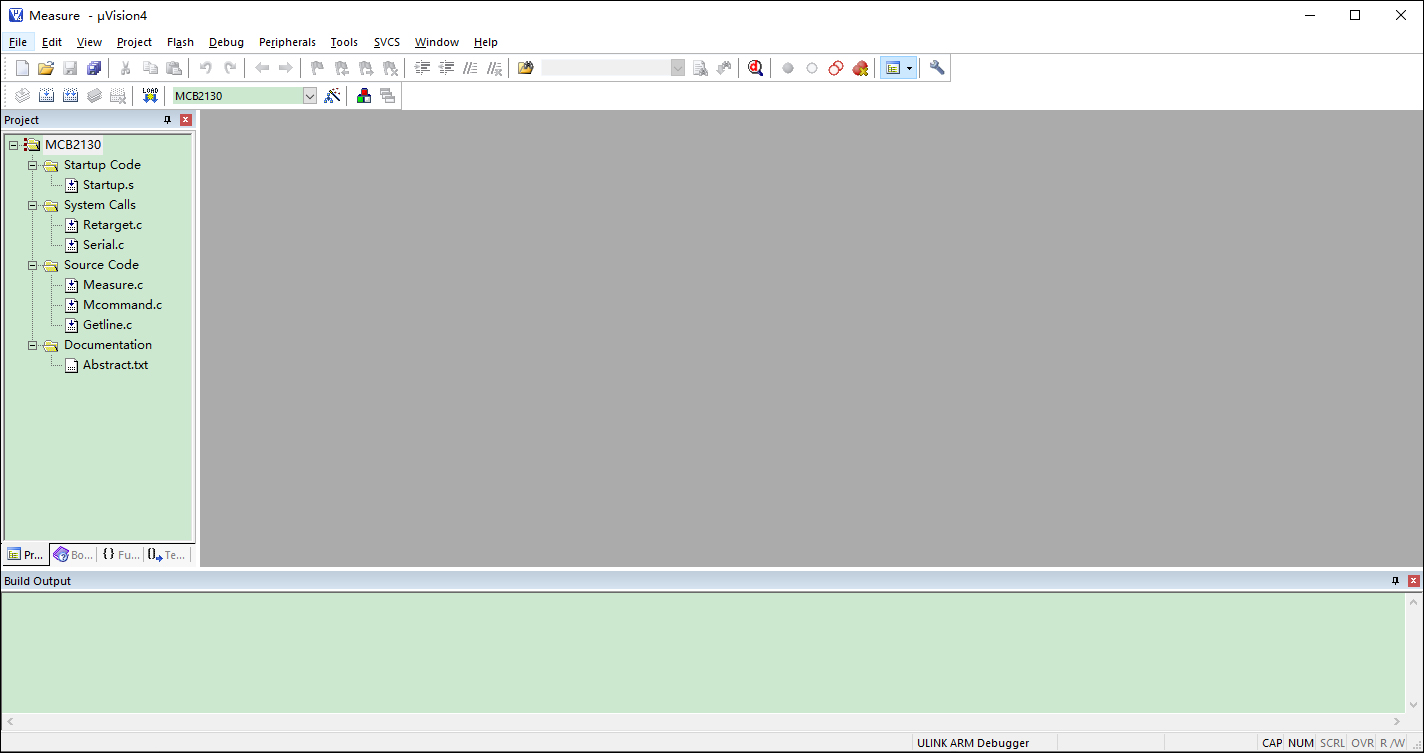Click the Build target icon
The width and height of the screenshot is (1424, 753).
click(x=46, y=96)
